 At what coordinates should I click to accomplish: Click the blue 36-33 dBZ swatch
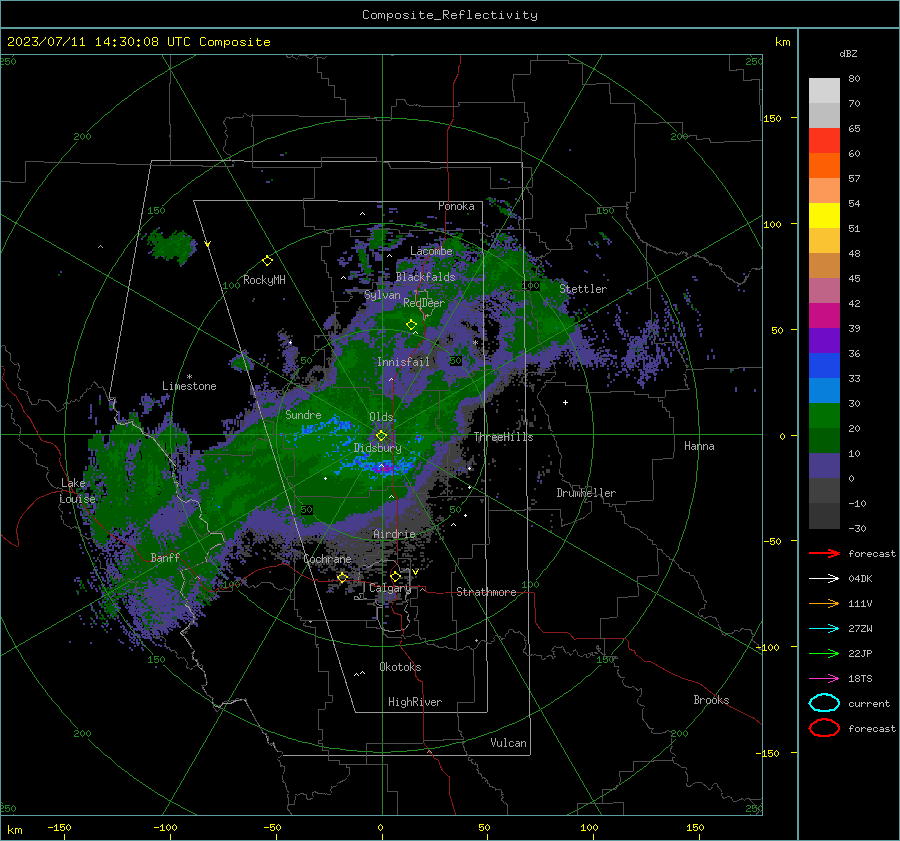point(824,366)
